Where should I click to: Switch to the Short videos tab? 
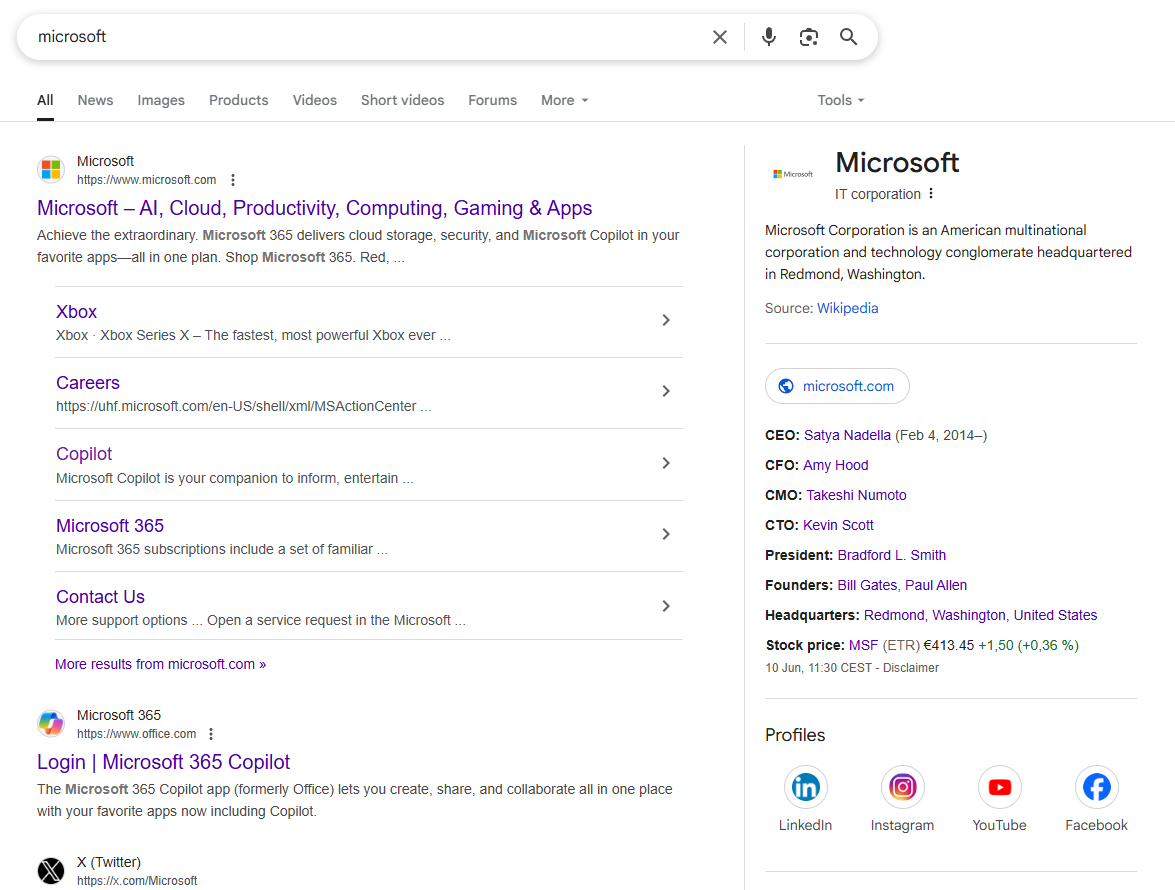pos(402,100)
